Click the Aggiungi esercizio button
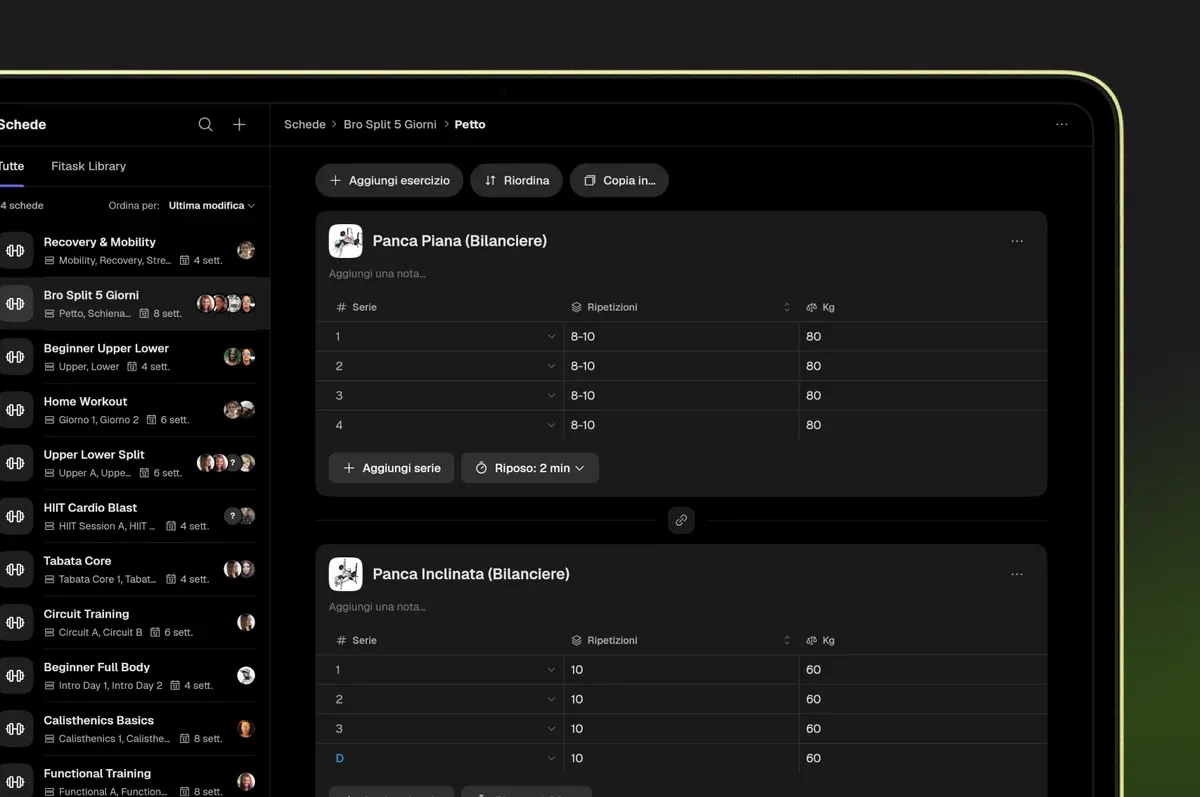 (390, 181)
